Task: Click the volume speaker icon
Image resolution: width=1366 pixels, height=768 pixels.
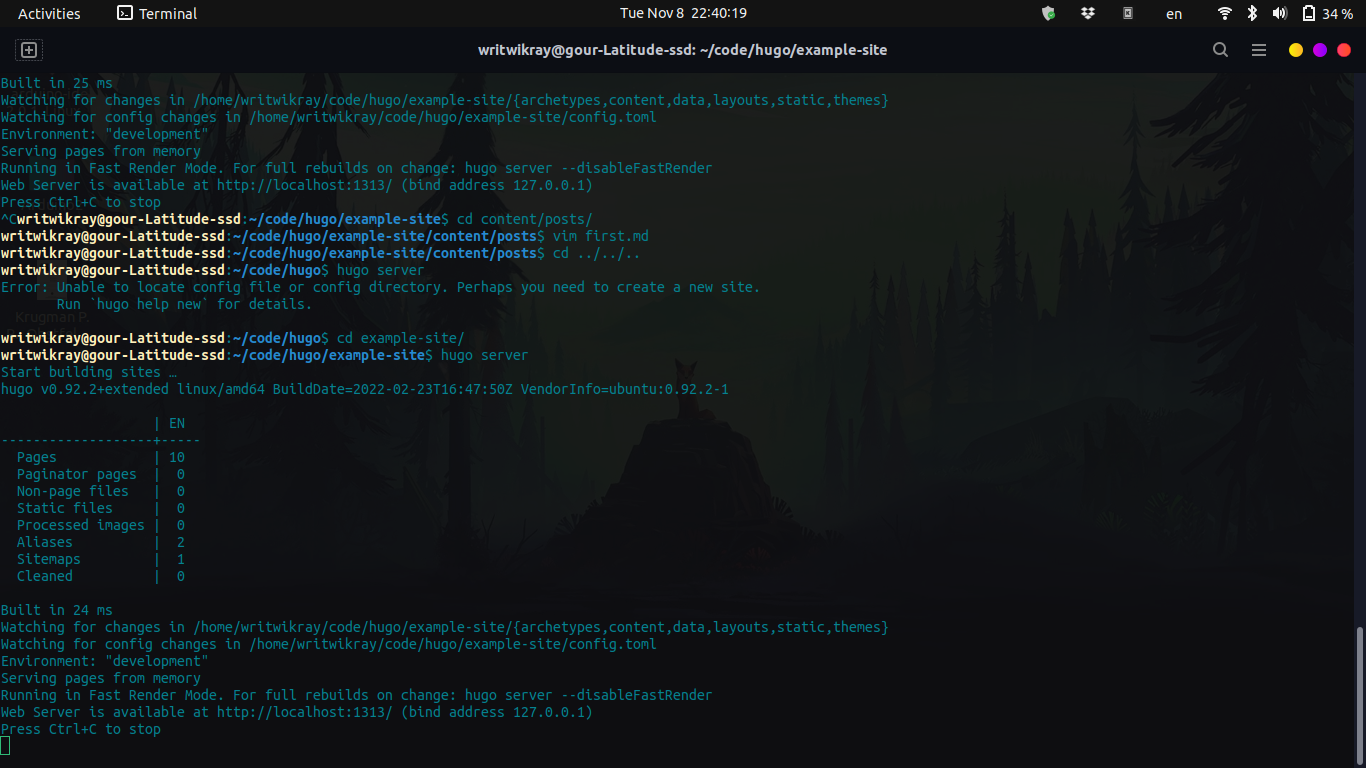Action: coord(1278,13)
